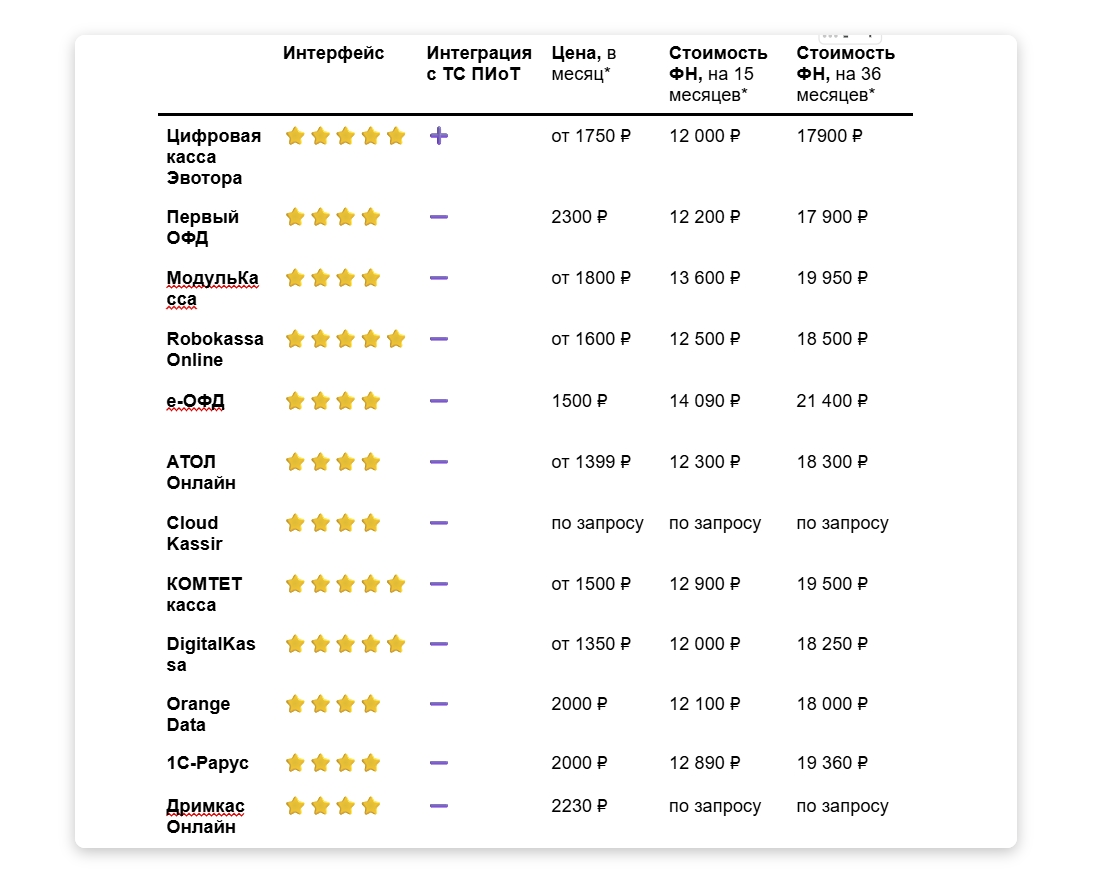
Task: Click the fifth star in DigitalKassa row
Action: [x=396, y=644]
